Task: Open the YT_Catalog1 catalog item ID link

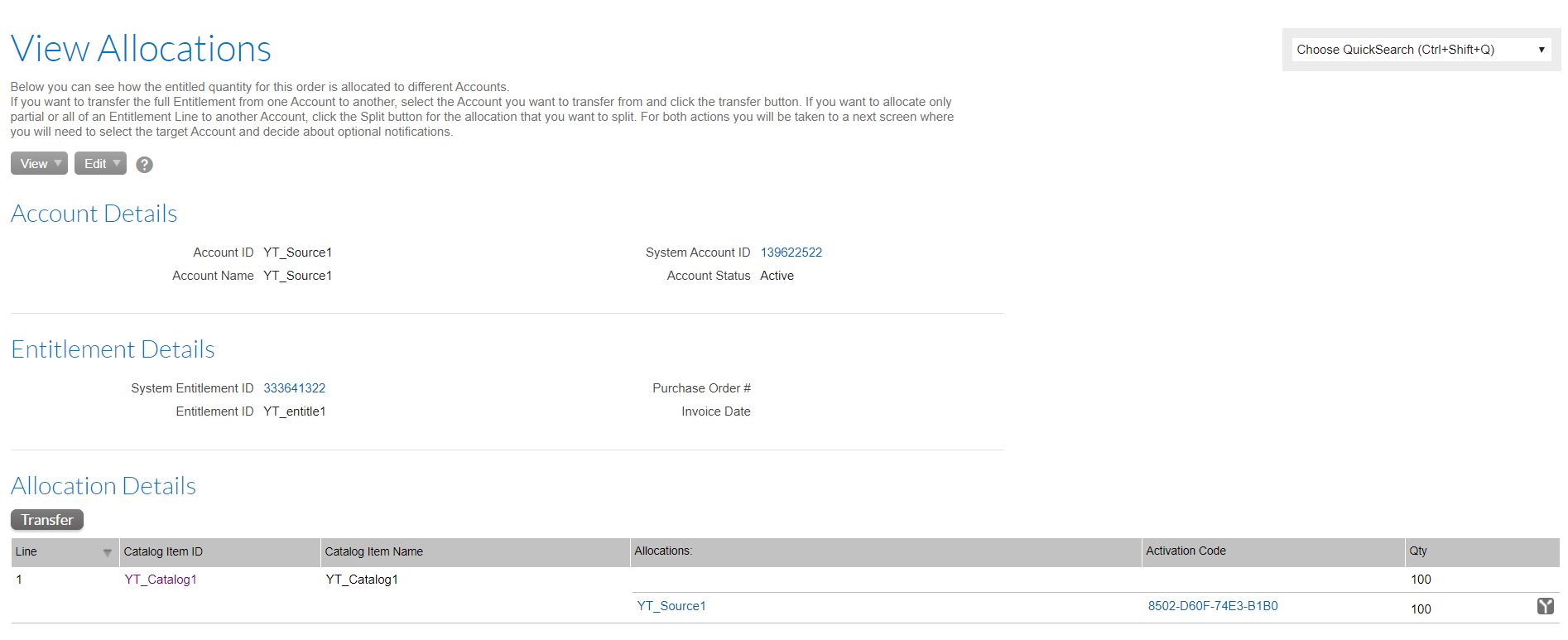Action: [161, 580]
